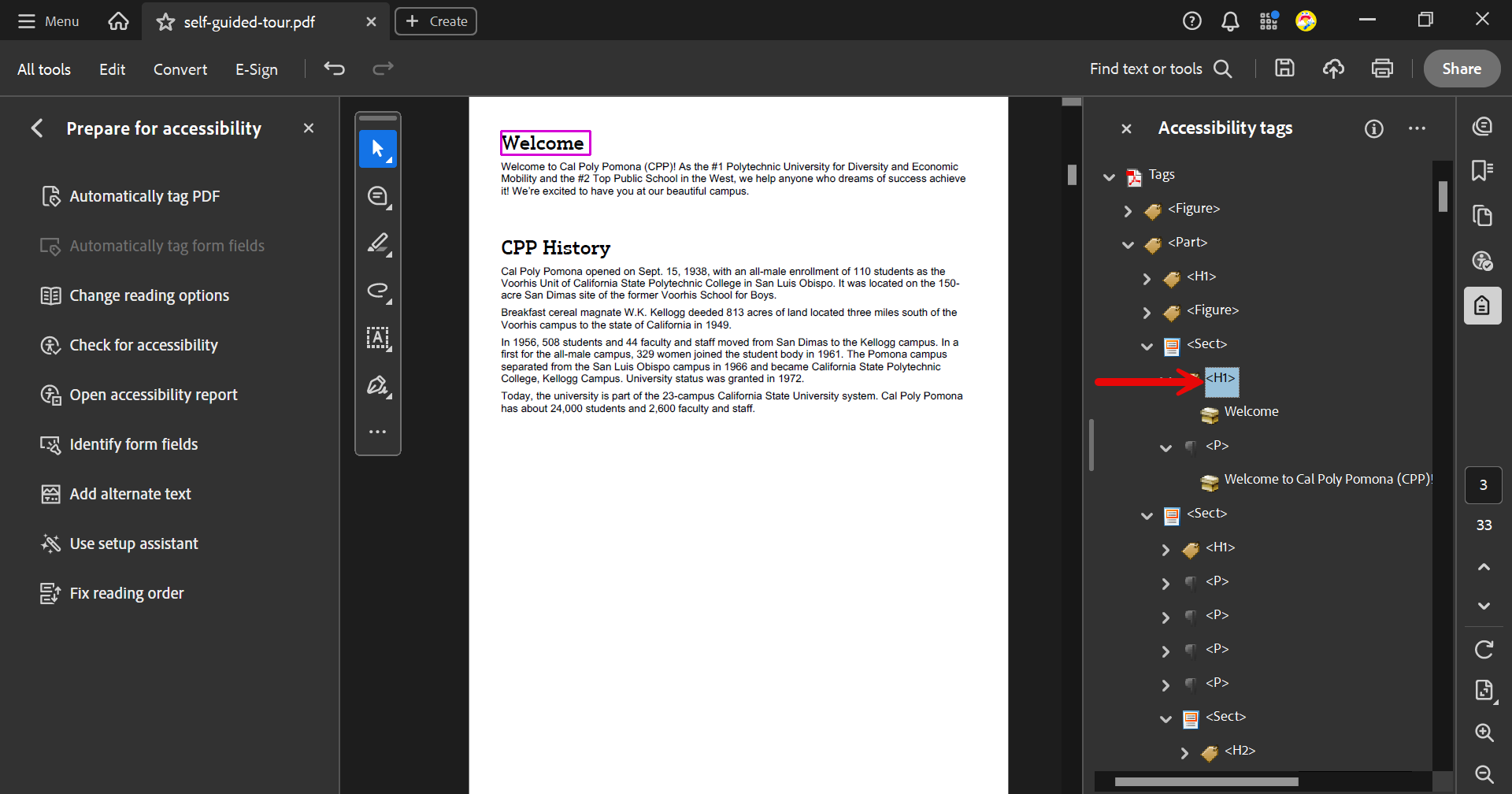Image resolution: width=1512 pixels, height=794 pixels.
Task: Click the print document icon
Action: [x=1382, y=69]
